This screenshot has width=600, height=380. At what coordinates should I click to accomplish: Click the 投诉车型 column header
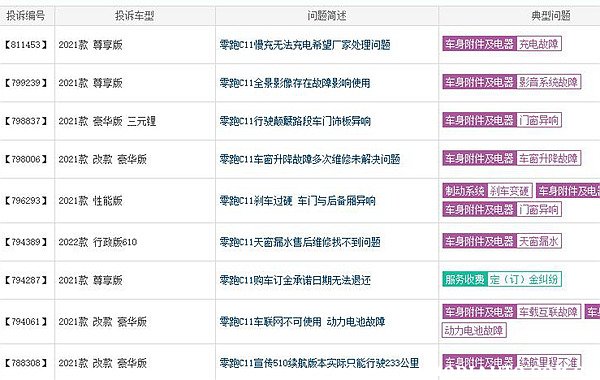pyautogui.click(x=135, y=16)
